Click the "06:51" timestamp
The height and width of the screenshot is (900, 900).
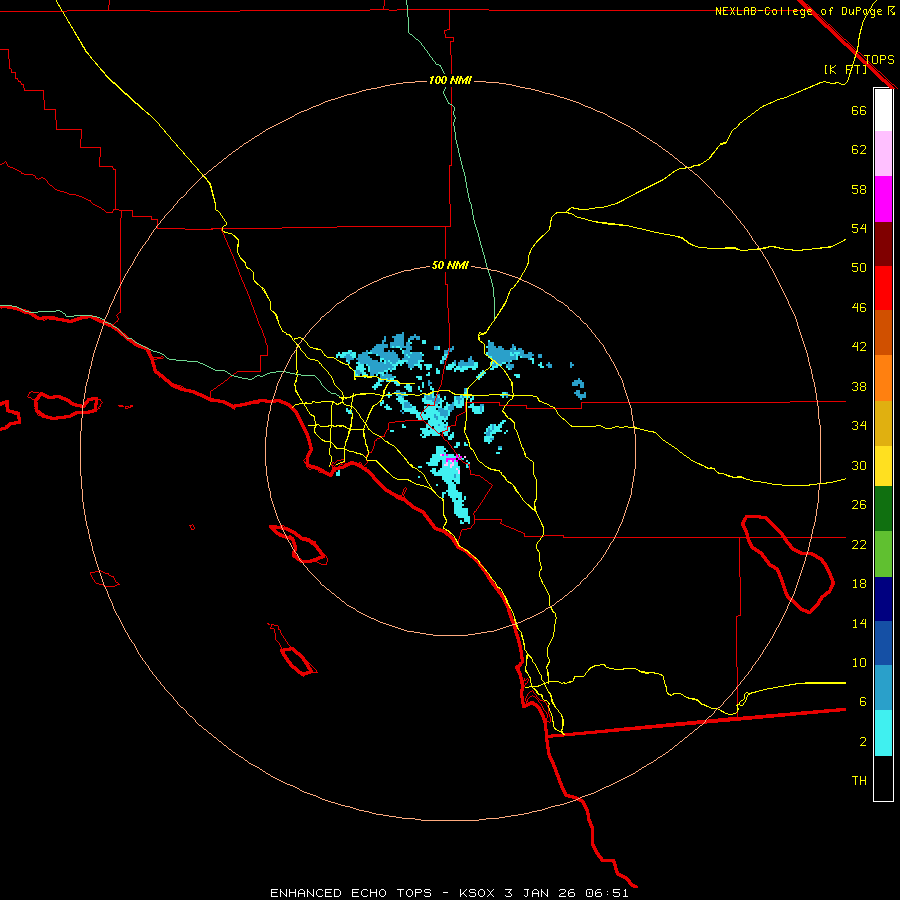coord(607,893)
